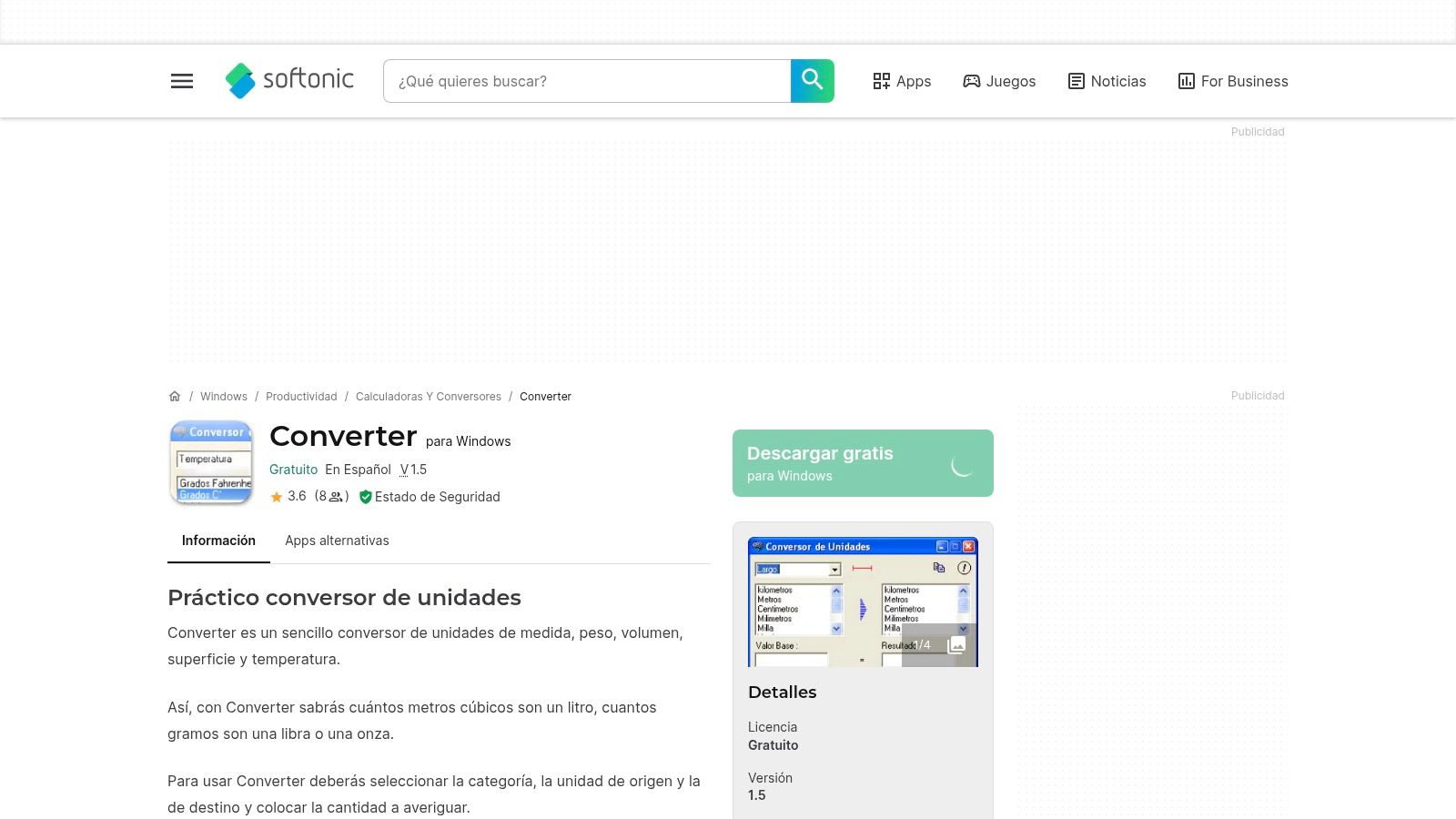Click the star rating icon

point(277,497)
